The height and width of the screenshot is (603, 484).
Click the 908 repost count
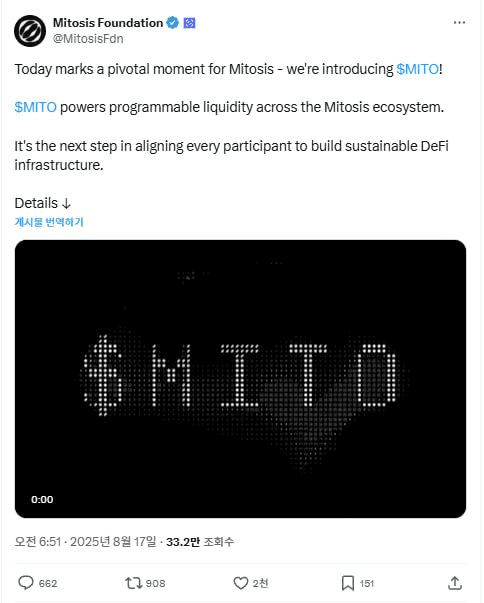click(156, 583)
